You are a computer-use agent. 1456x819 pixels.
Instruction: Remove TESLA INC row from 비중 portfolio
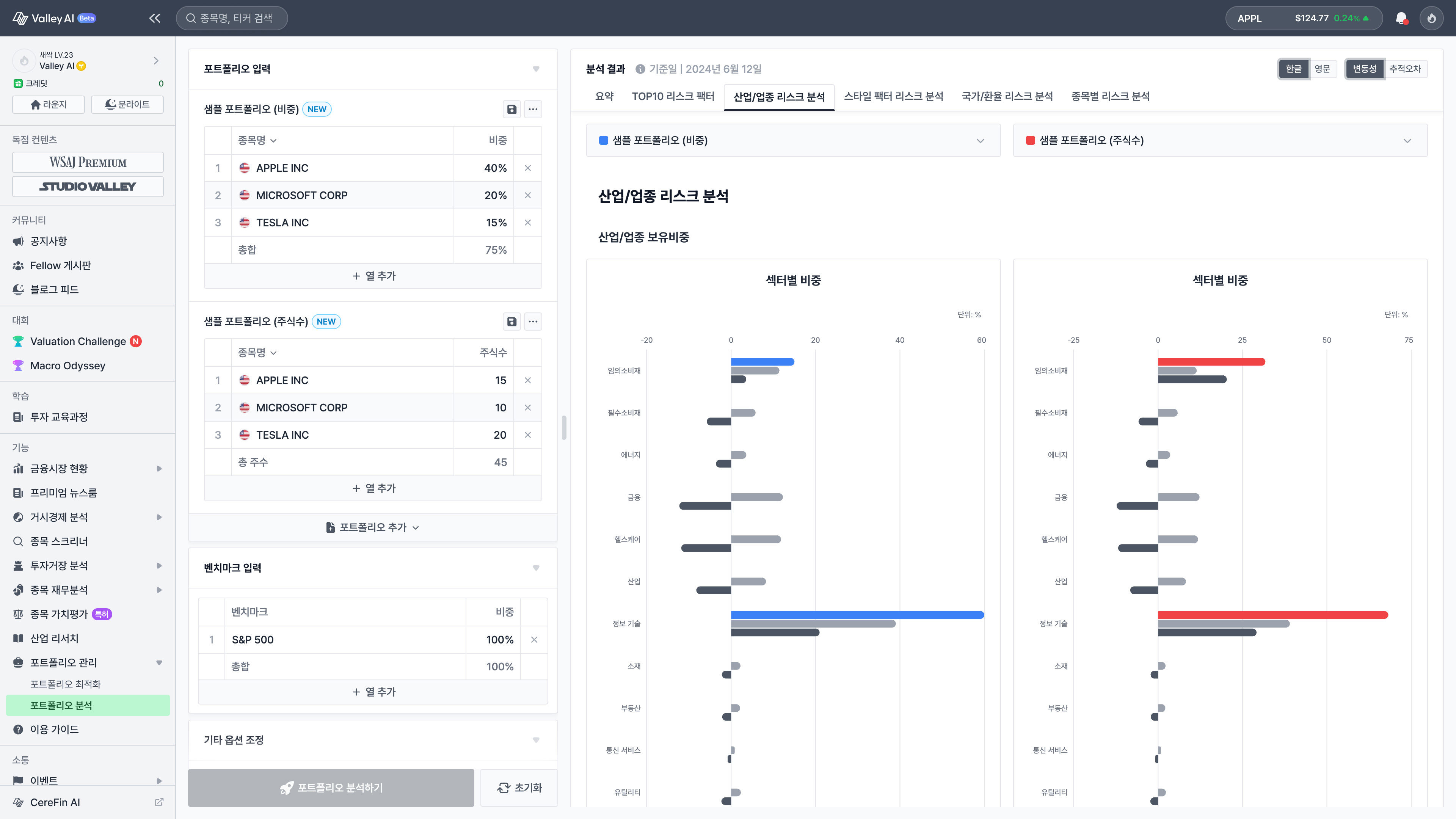pyautogui.click(x=527, y=223)
